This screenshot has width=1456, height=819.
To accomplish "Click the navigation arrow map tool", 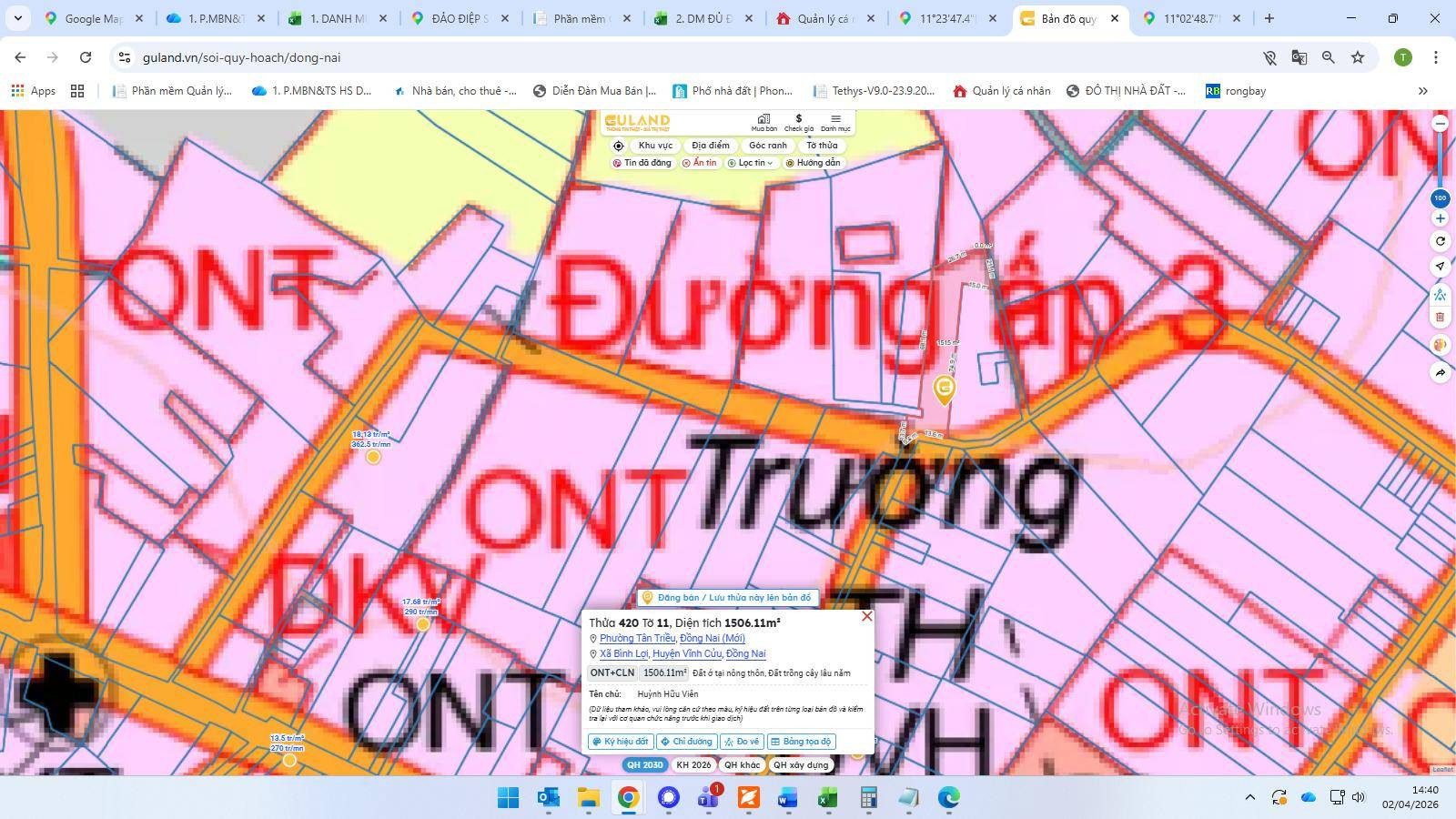I will (1440, 266).
